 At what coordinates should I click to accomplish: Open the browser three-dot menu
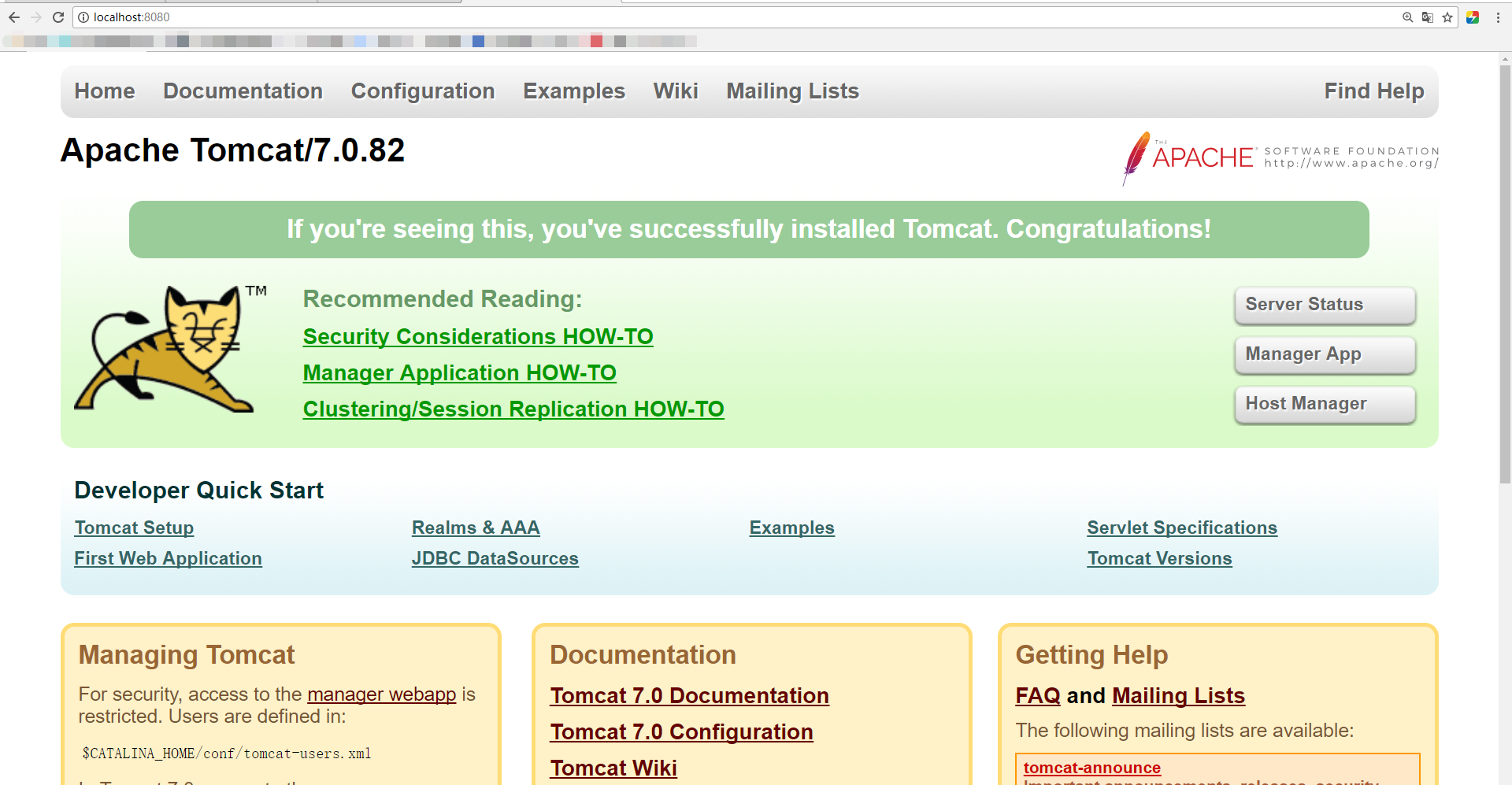1498,17
